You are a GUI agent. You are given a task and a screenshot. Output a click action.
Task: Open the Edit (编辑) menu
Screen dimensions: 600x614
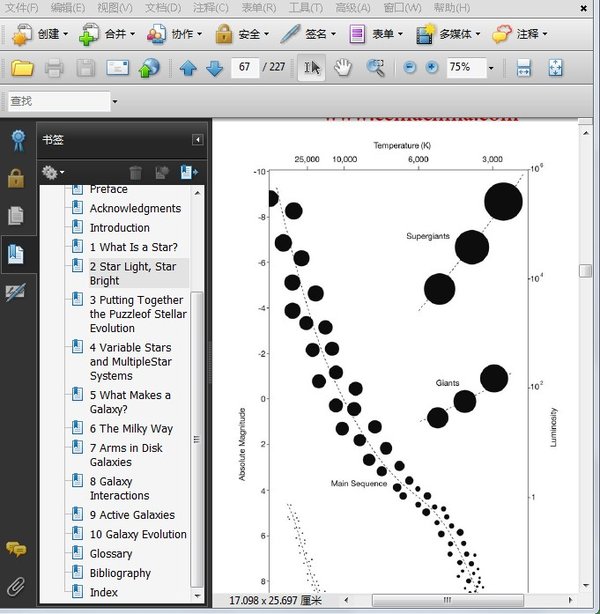pyautogui.click(x=68, y=7)
